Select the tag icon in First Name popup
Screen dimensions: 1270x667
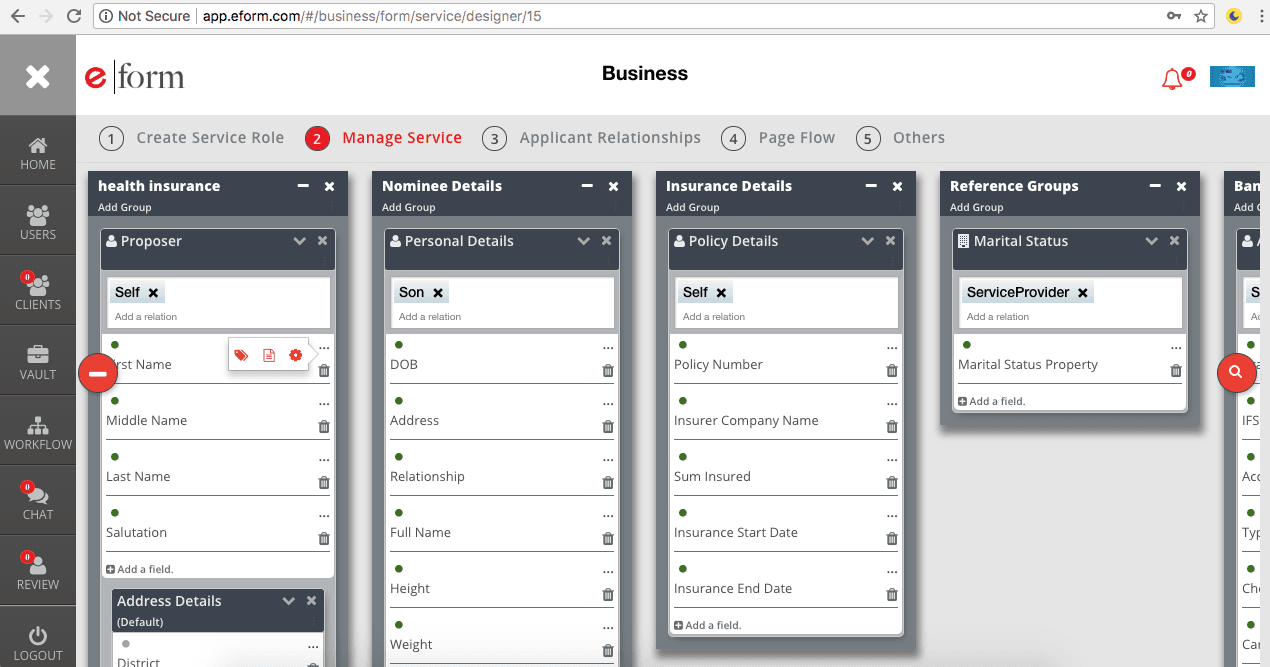pyautogui.click(x=240, y=354)
